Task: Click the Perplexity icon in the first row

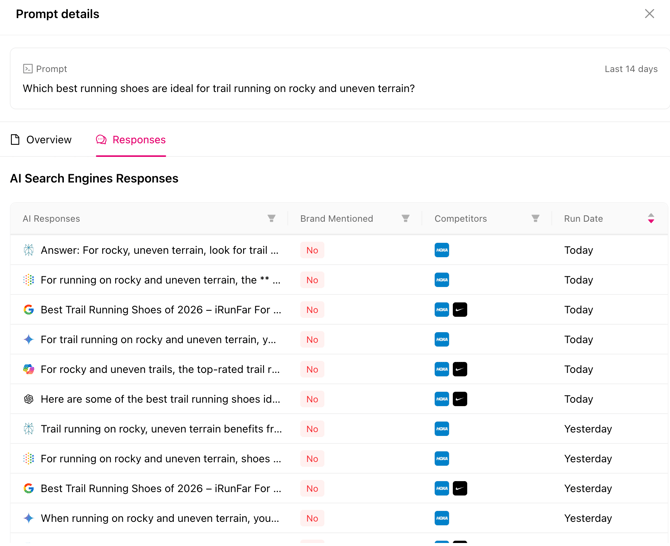Action: [28, 250]
